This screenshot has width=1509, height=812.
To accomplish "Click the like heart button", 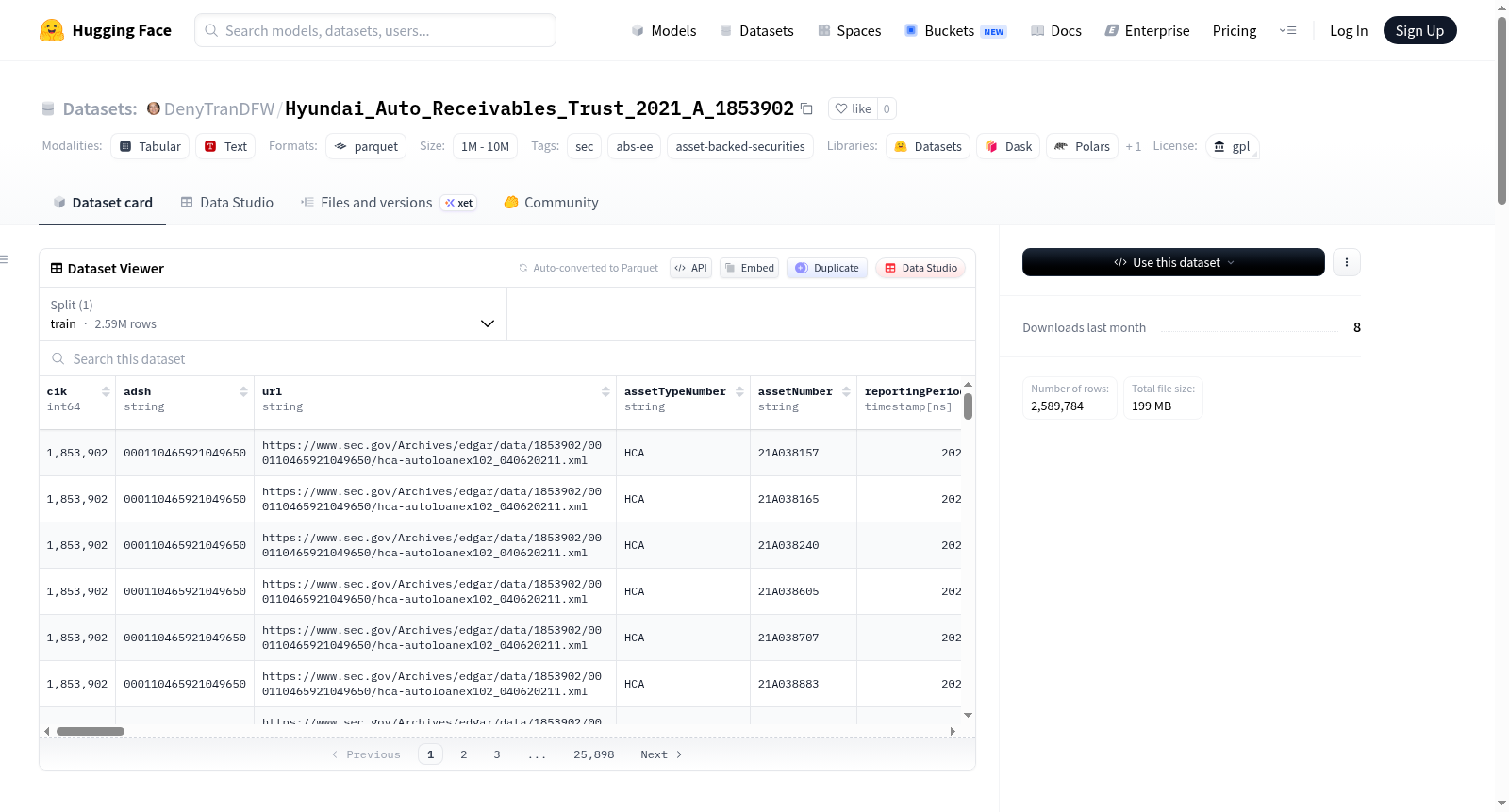I will [x=853, y=108].
